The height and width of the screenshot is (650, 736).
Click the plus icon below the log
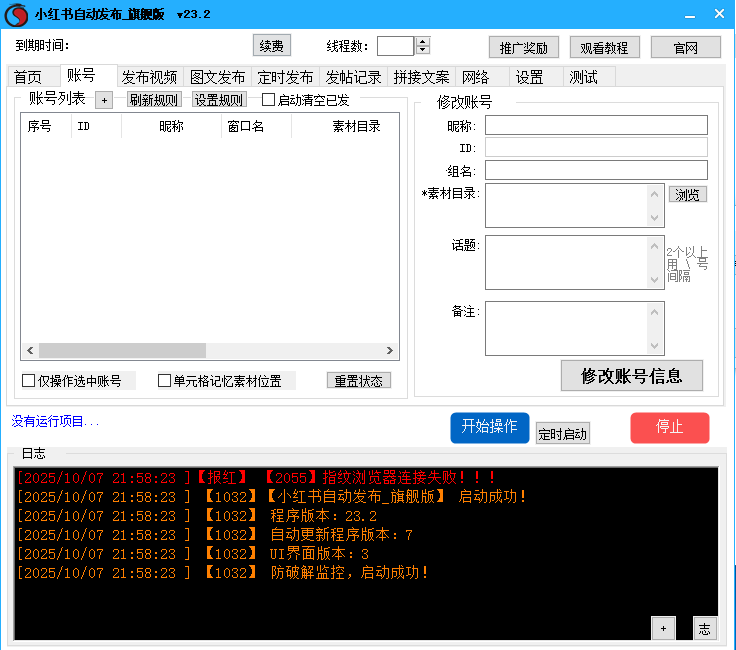coord(662,628)
